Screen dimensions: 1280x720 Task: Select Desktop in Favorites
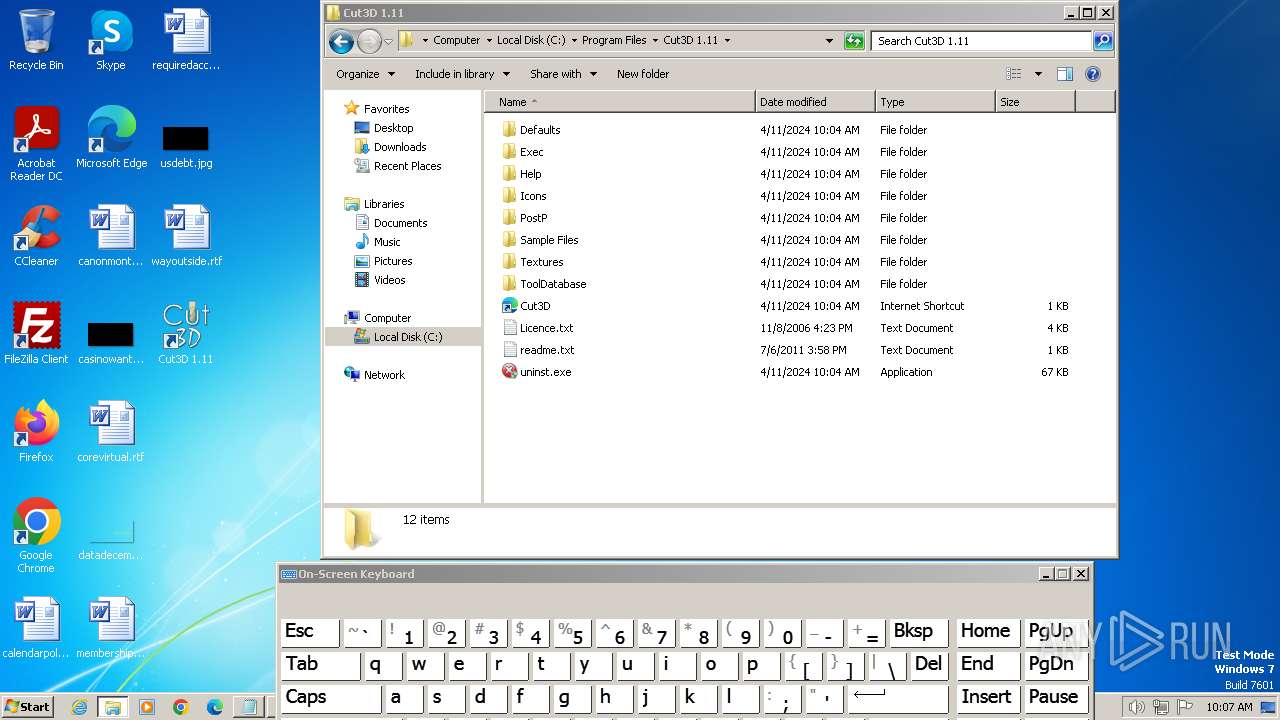[x=384, y=128]
